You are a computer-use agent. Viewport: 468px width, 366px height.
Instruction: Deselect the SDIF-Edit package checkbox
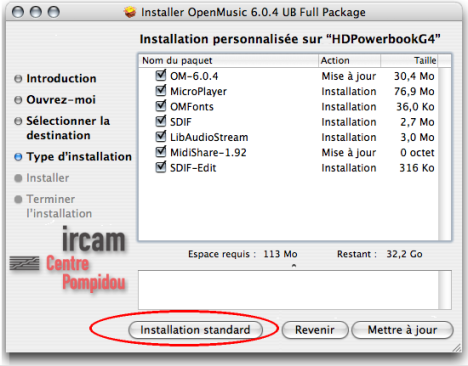[x=161, y=167]
